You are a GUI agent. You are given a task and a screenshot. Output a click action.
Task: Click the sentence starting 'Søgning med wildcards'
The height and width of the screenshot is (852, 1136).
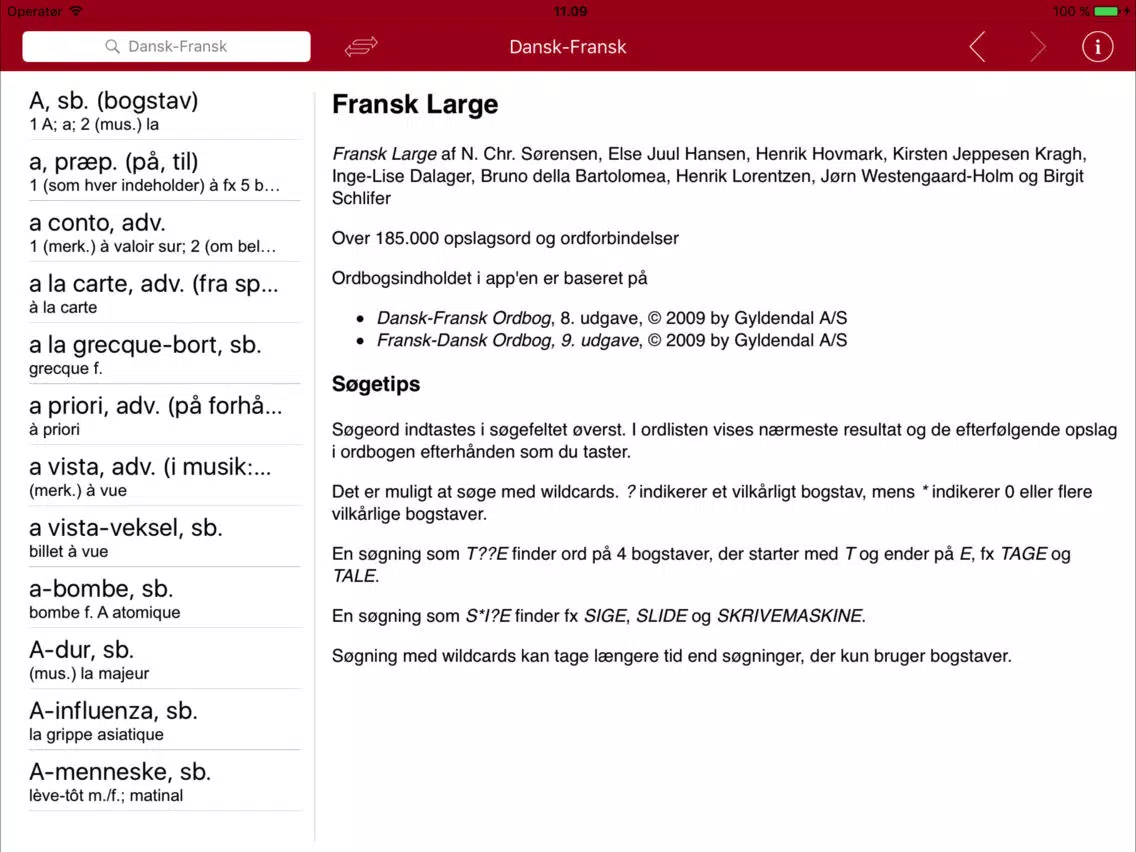[x=672, y=656]
